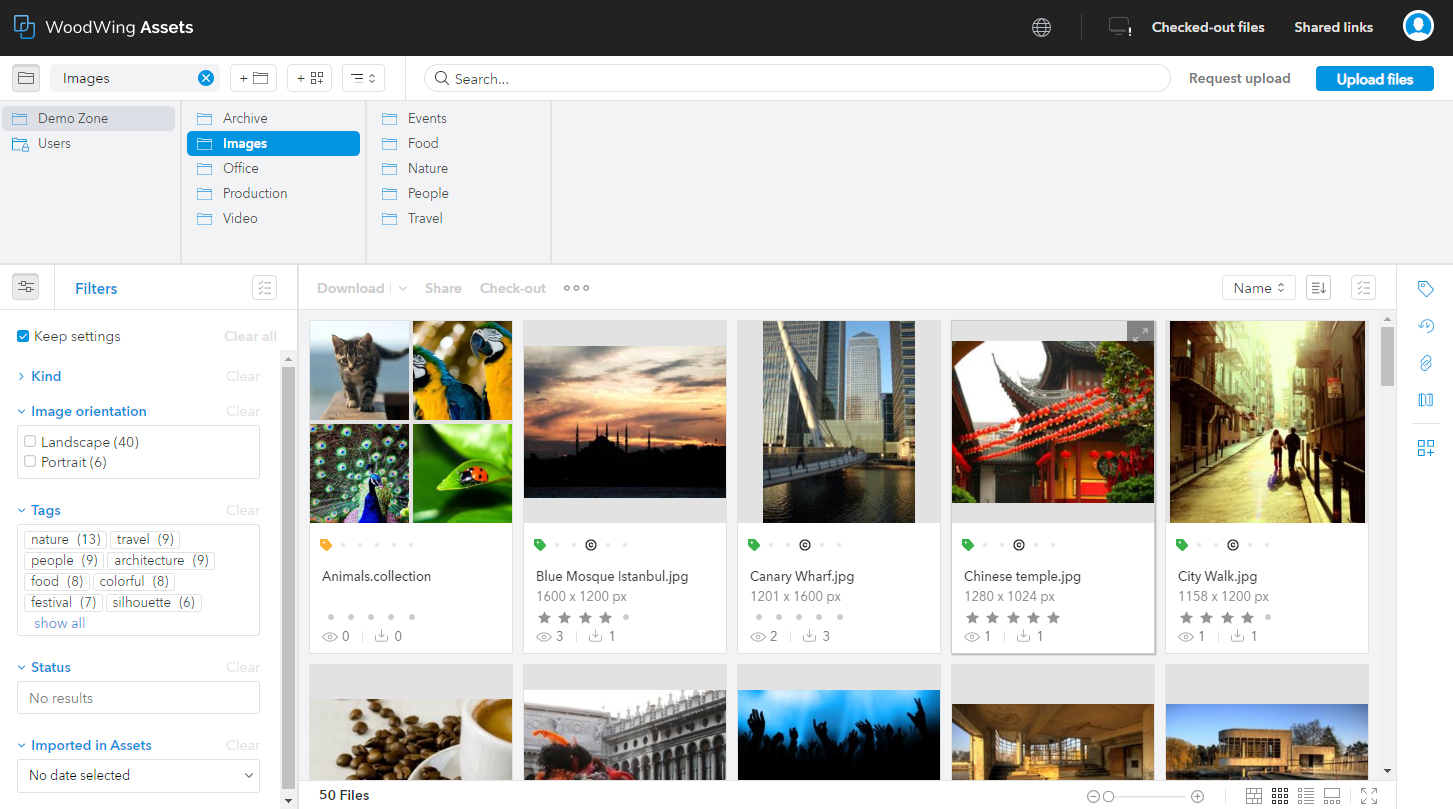The height and width of the screenshot is (809, 1453).
Task: Click the thumbnail zoom-in plus button
Action: pyautogui.click(x=1197, y=796)
